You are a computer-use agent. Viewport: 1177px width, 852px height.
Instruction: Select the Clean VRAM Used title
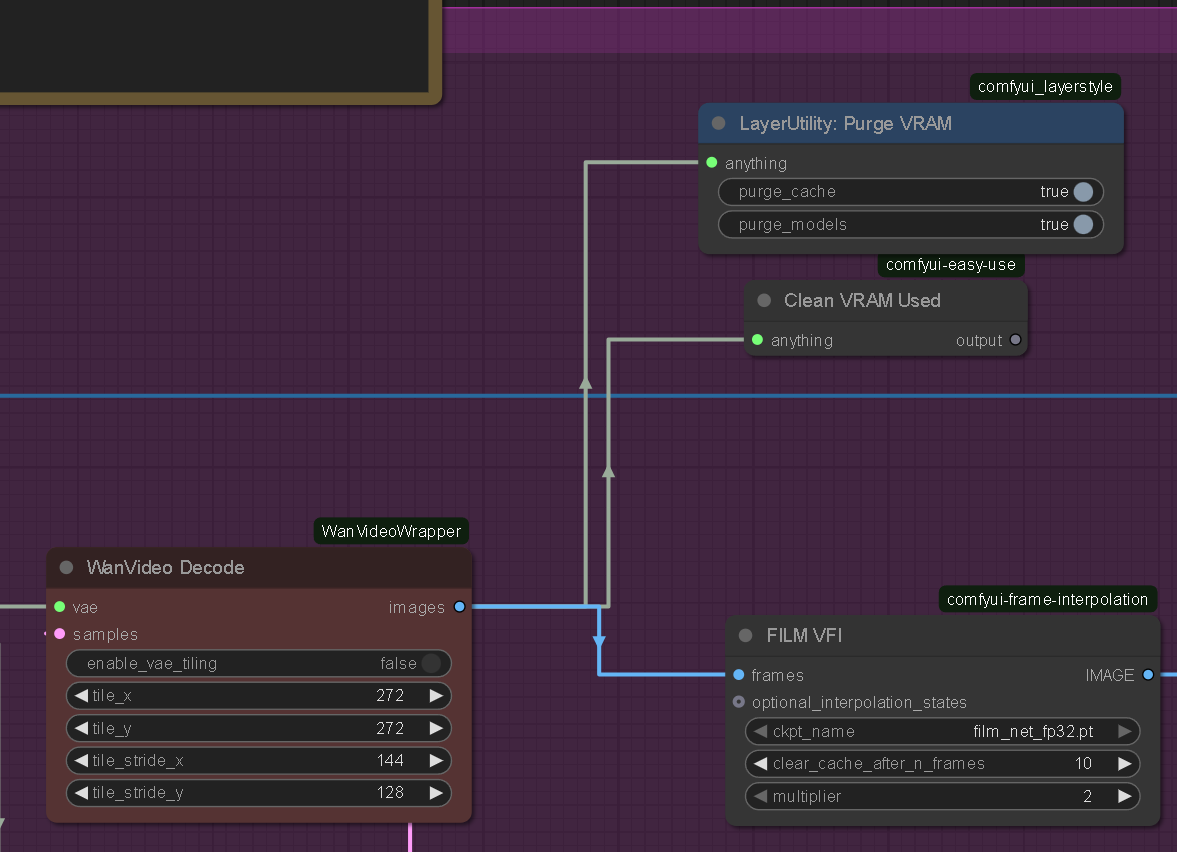(862, 300)
